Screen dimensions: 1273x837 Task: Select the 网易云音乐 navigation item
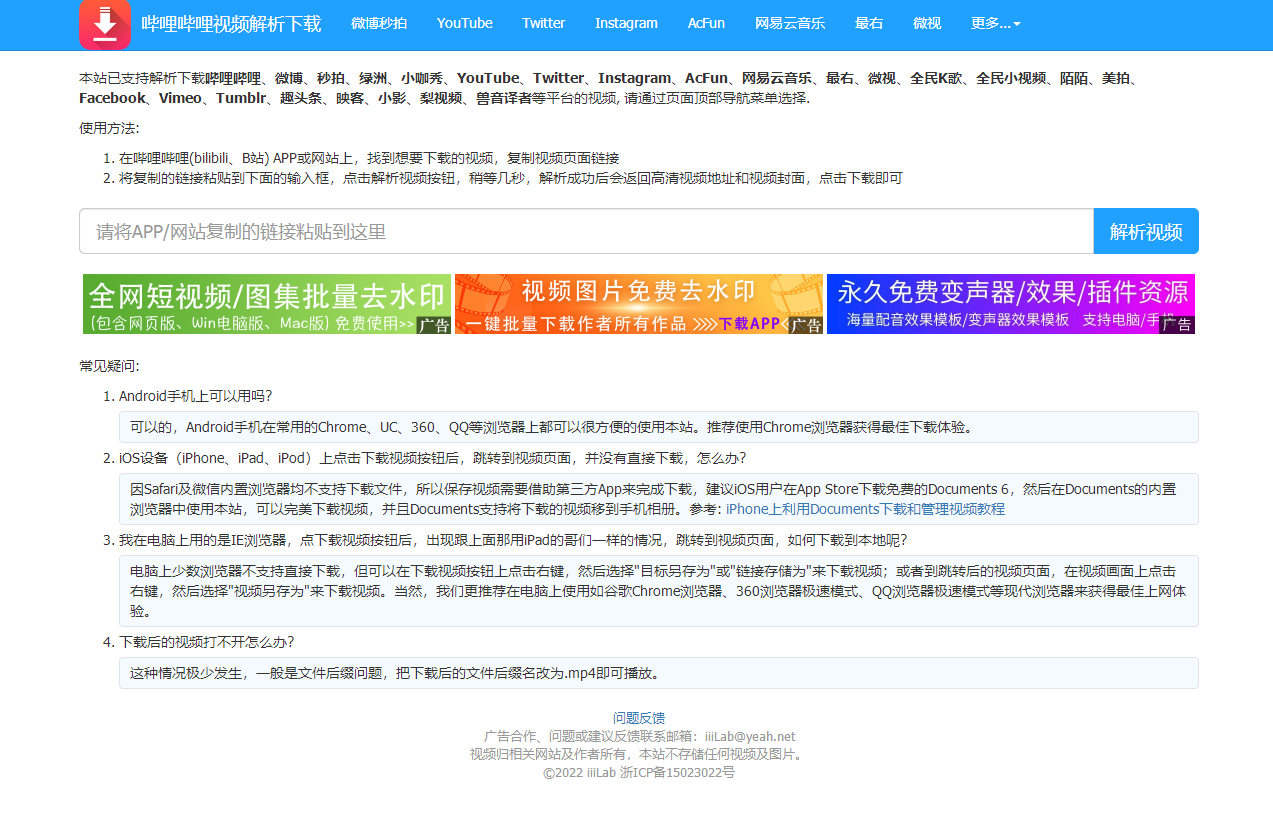click(790, 23)
